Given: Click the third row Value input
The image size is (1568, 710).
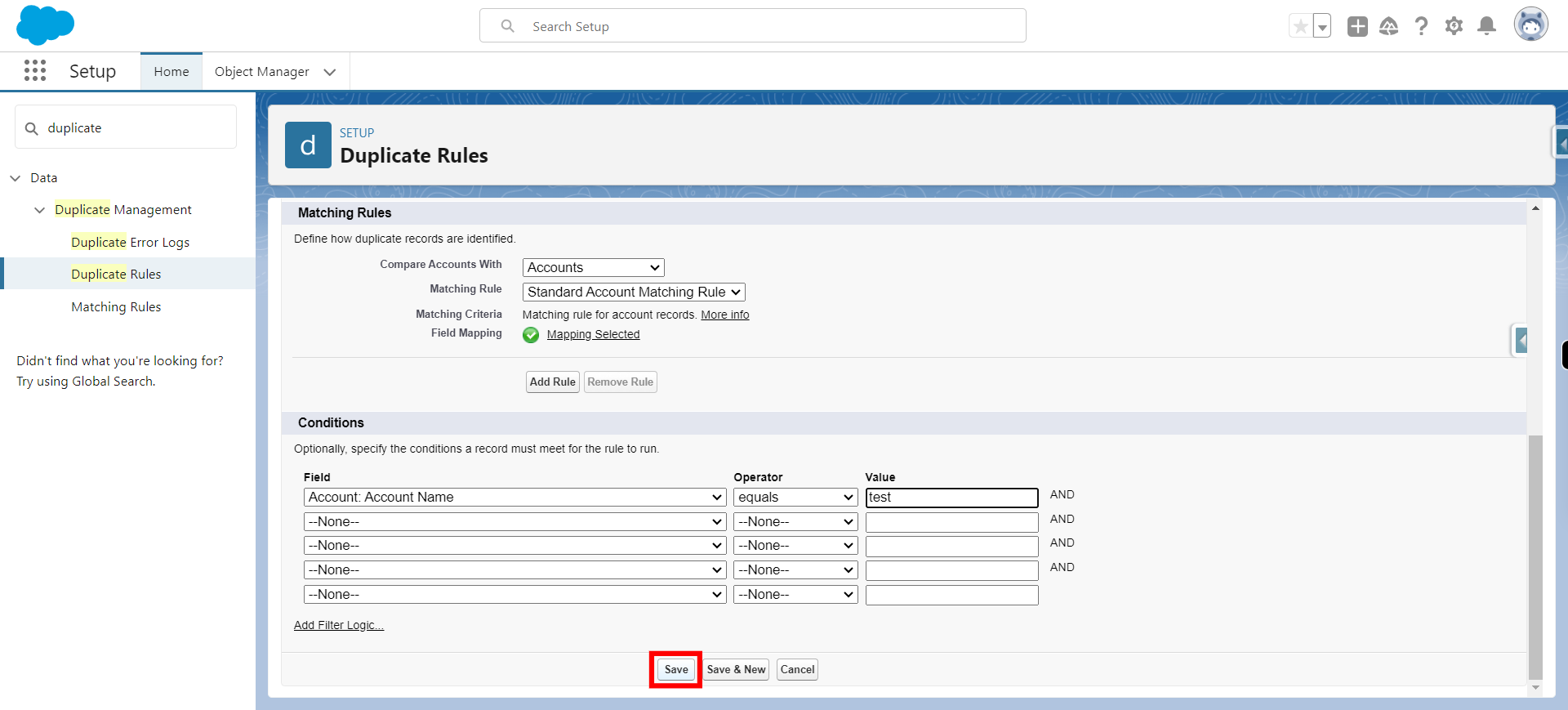Looking at the screenshot, I should [952, 546].
